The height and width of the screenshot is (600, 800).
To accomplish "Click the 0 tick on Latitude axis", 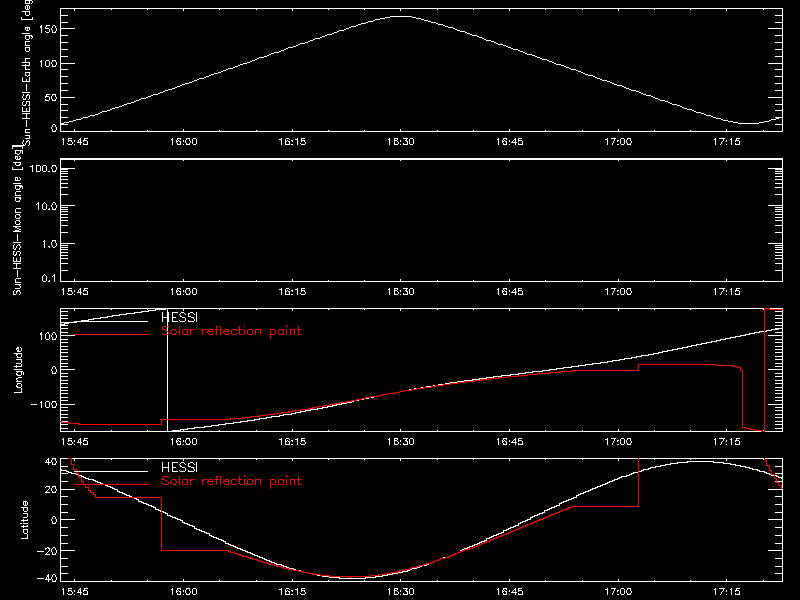I will click(54, 520).
